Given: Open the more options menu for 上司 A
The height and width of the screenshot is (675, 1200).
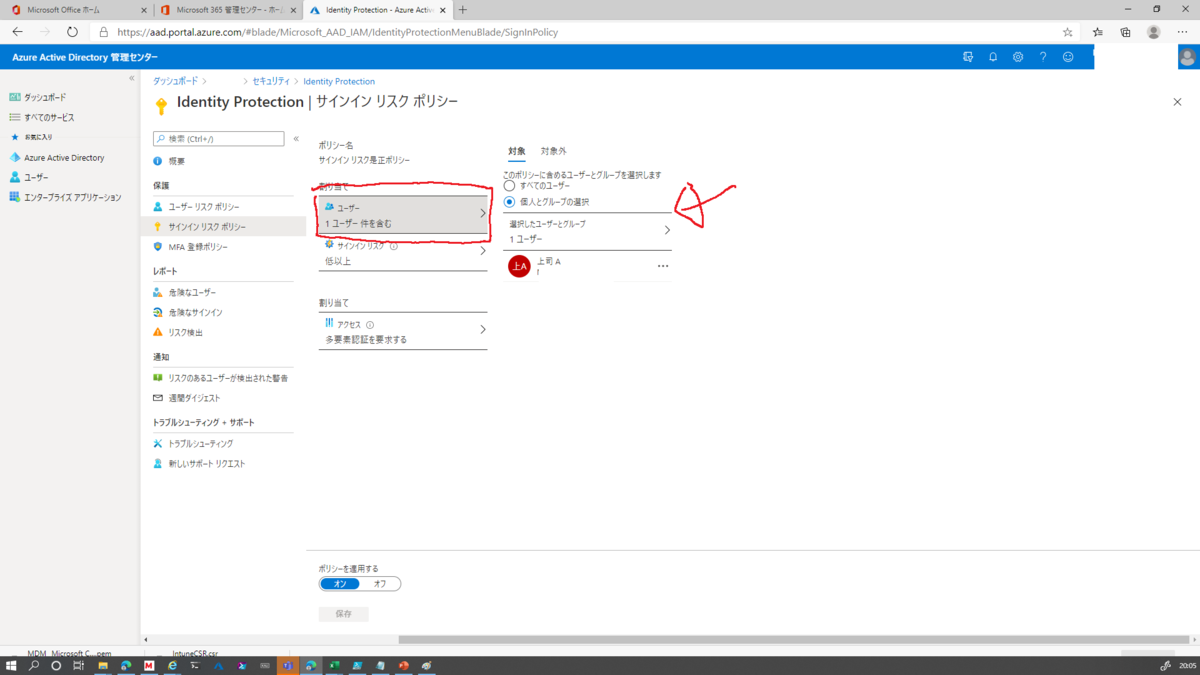Looking at the screenshot, I should (x=663, y=266).
